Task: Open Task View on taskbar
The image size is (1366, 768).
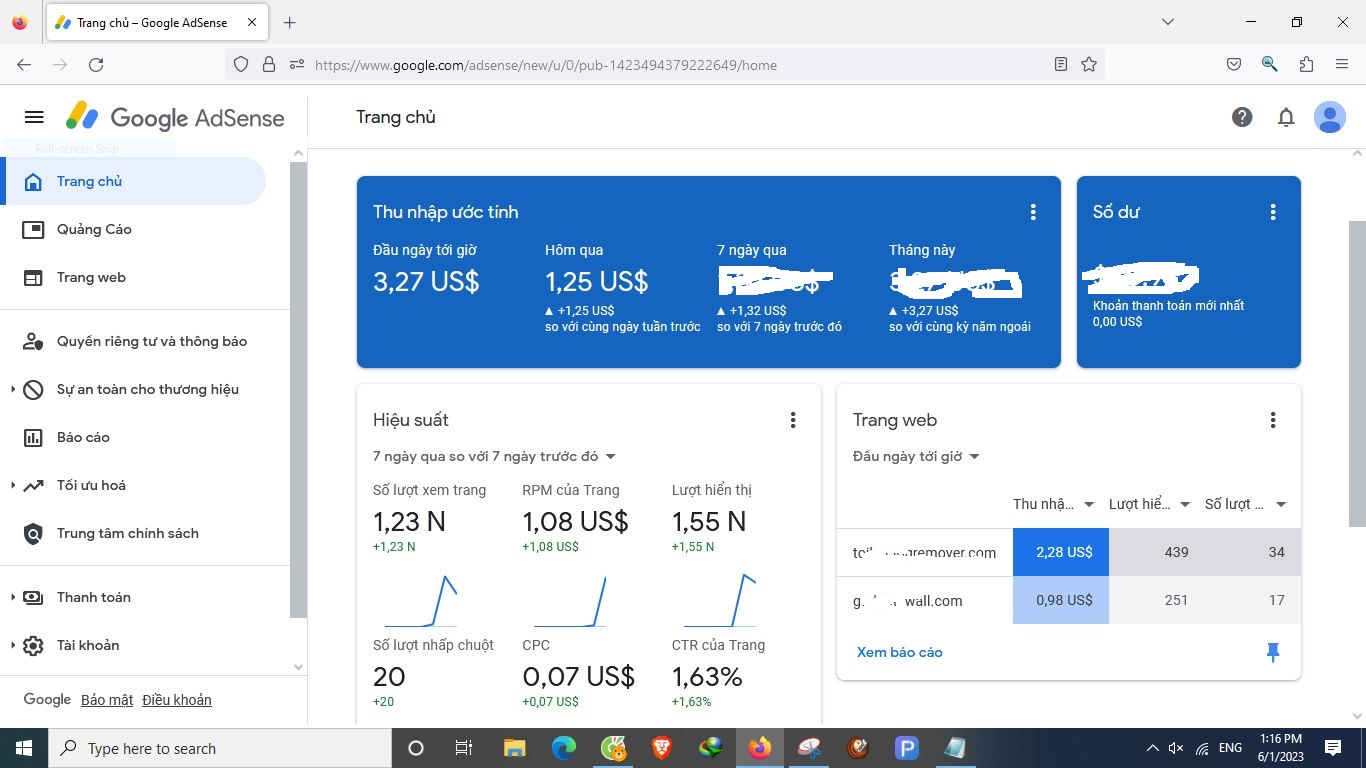Action: tap(464, 748)
